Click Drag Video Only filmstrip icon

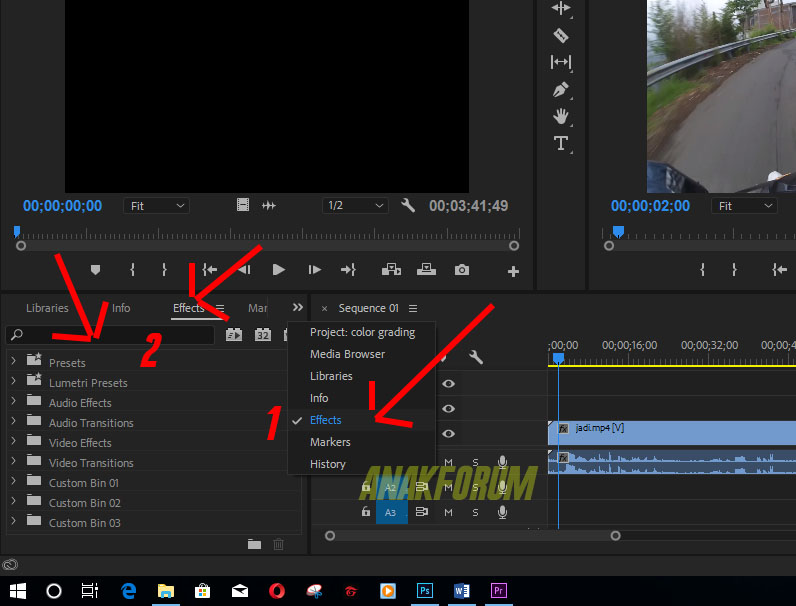click(x=243, y=205)
